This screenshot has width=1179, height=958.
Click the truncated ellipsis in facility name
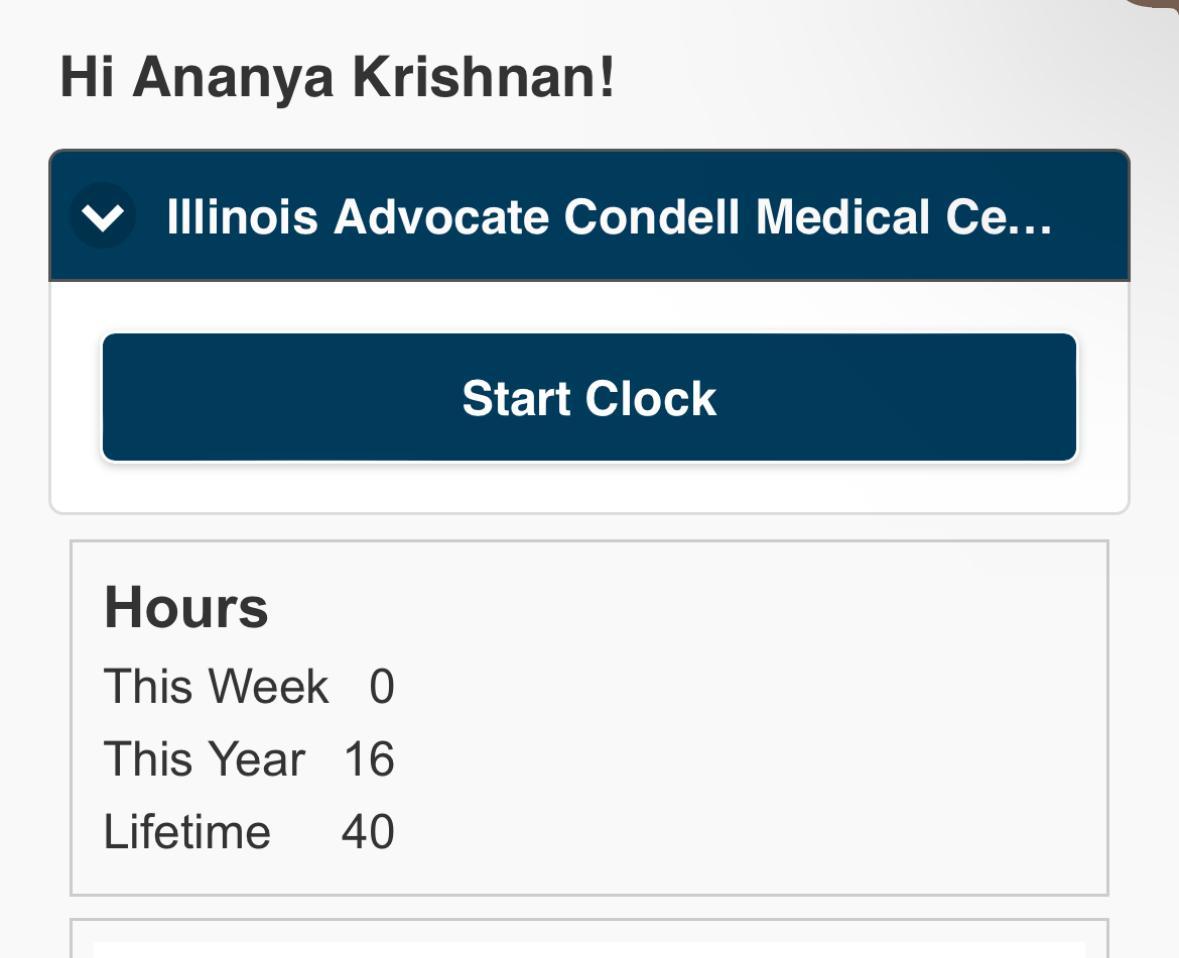point(1033,219)
